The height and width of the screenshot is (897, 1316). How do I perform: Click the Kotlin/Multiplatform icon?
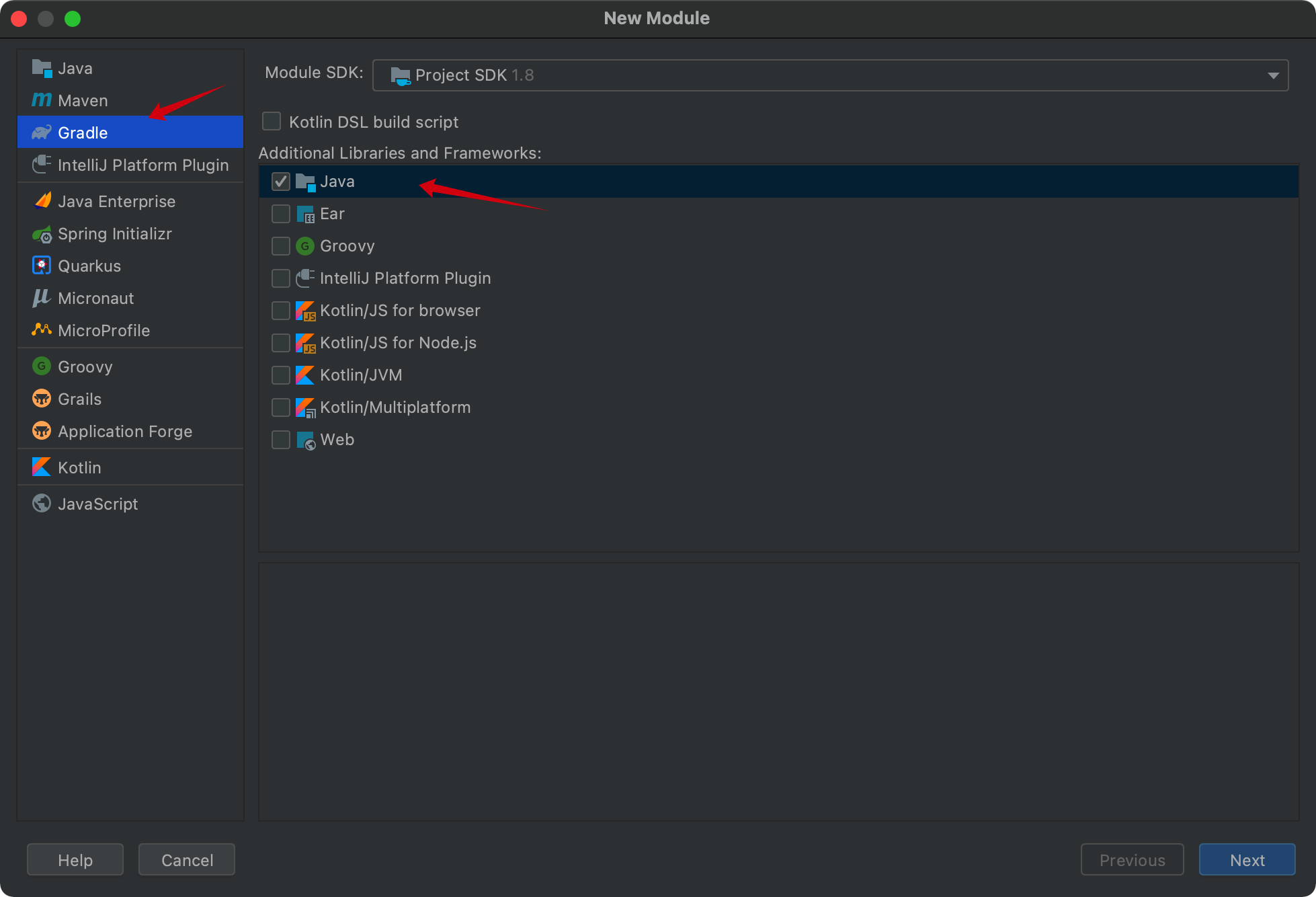(x=306, y=407)
